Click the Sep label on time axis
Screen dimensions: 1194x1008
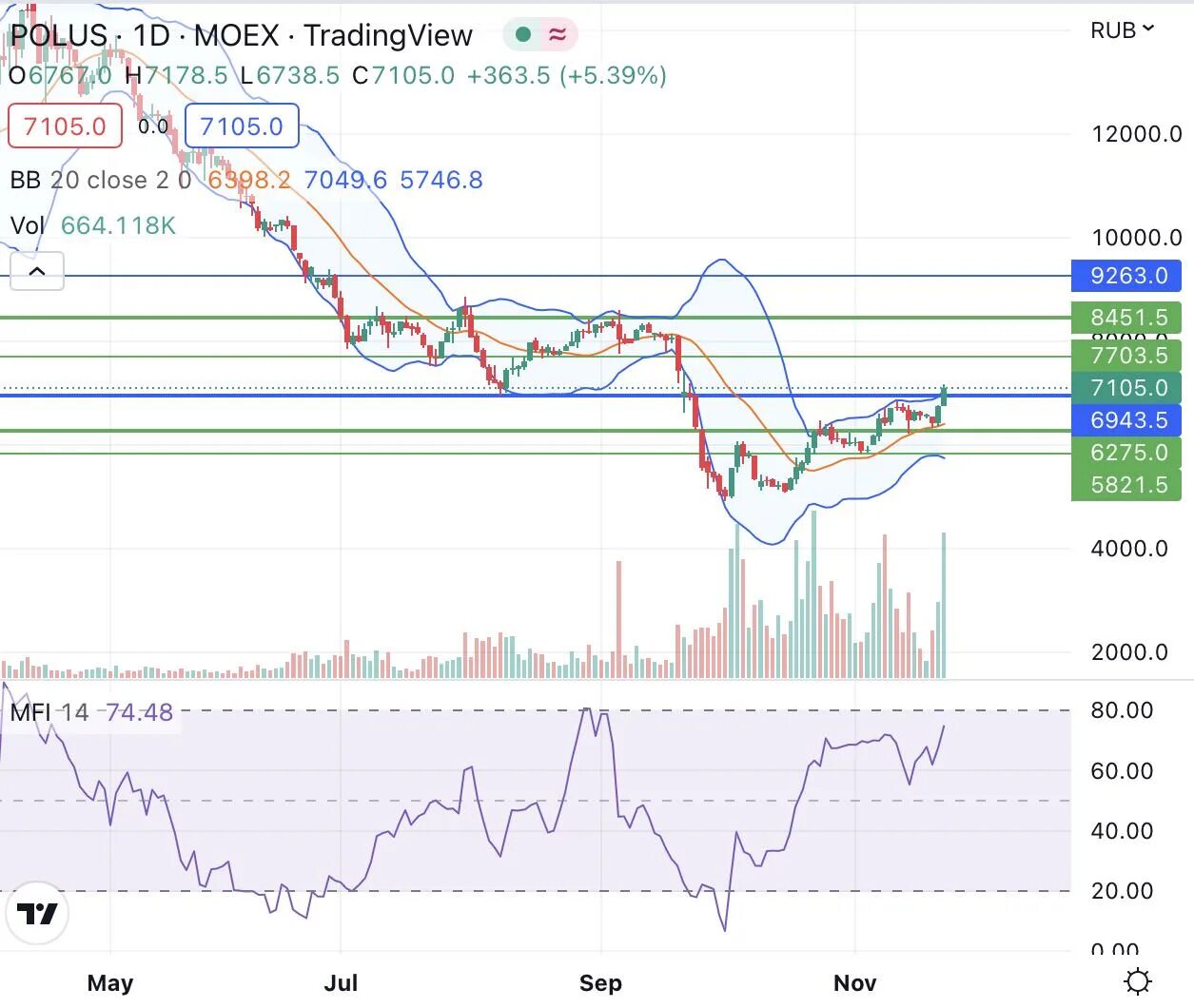[600, 983]
